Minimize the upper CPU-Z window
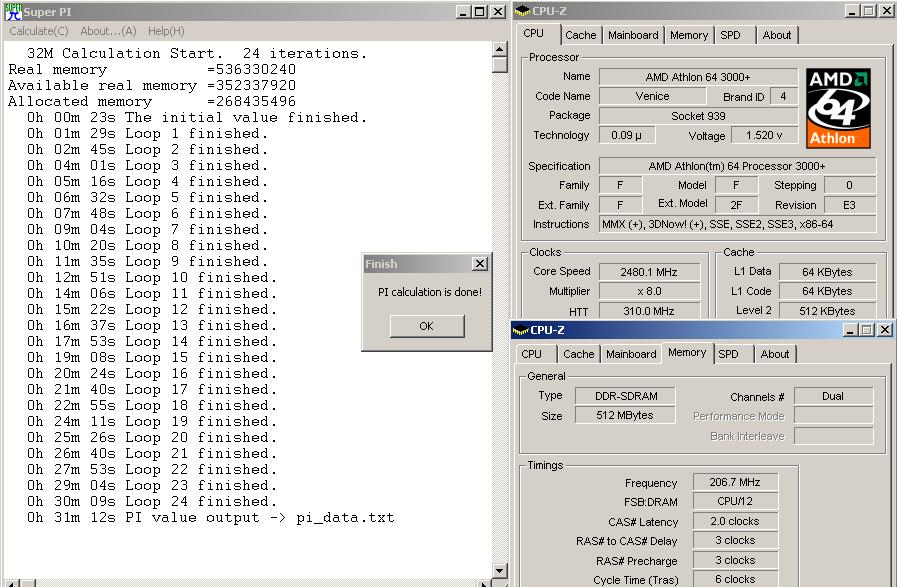The width and height of the screenshot is (897, 587). (852, 11)
